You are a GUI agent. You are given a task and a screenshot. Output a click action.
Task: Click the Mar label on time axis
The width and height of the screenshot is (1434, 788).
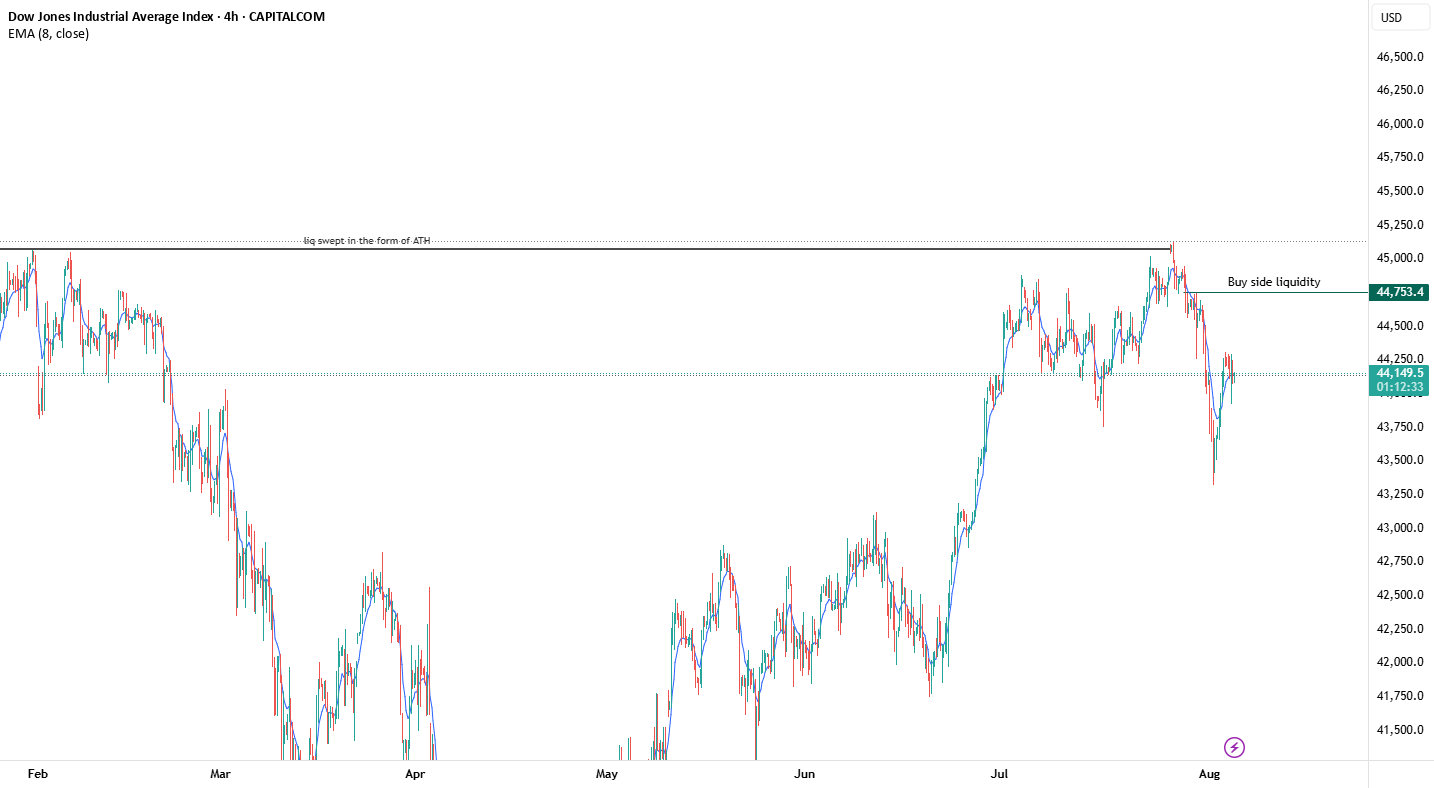[x=221, y=774]
